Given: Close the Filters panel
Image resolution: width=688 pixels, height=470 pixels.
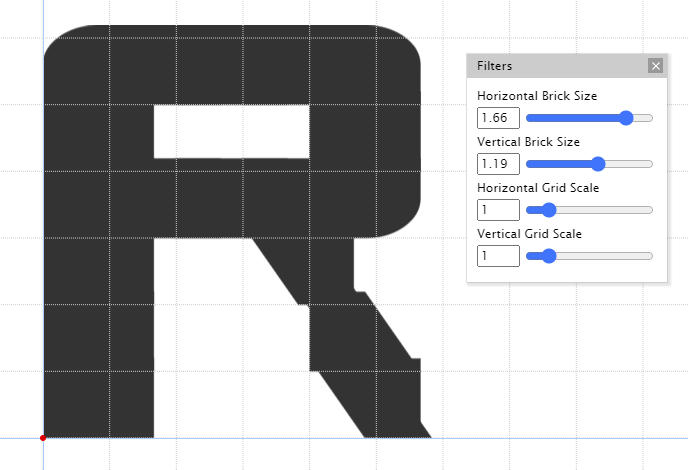Looking at the screenshot, I should (x=656, y=66).
